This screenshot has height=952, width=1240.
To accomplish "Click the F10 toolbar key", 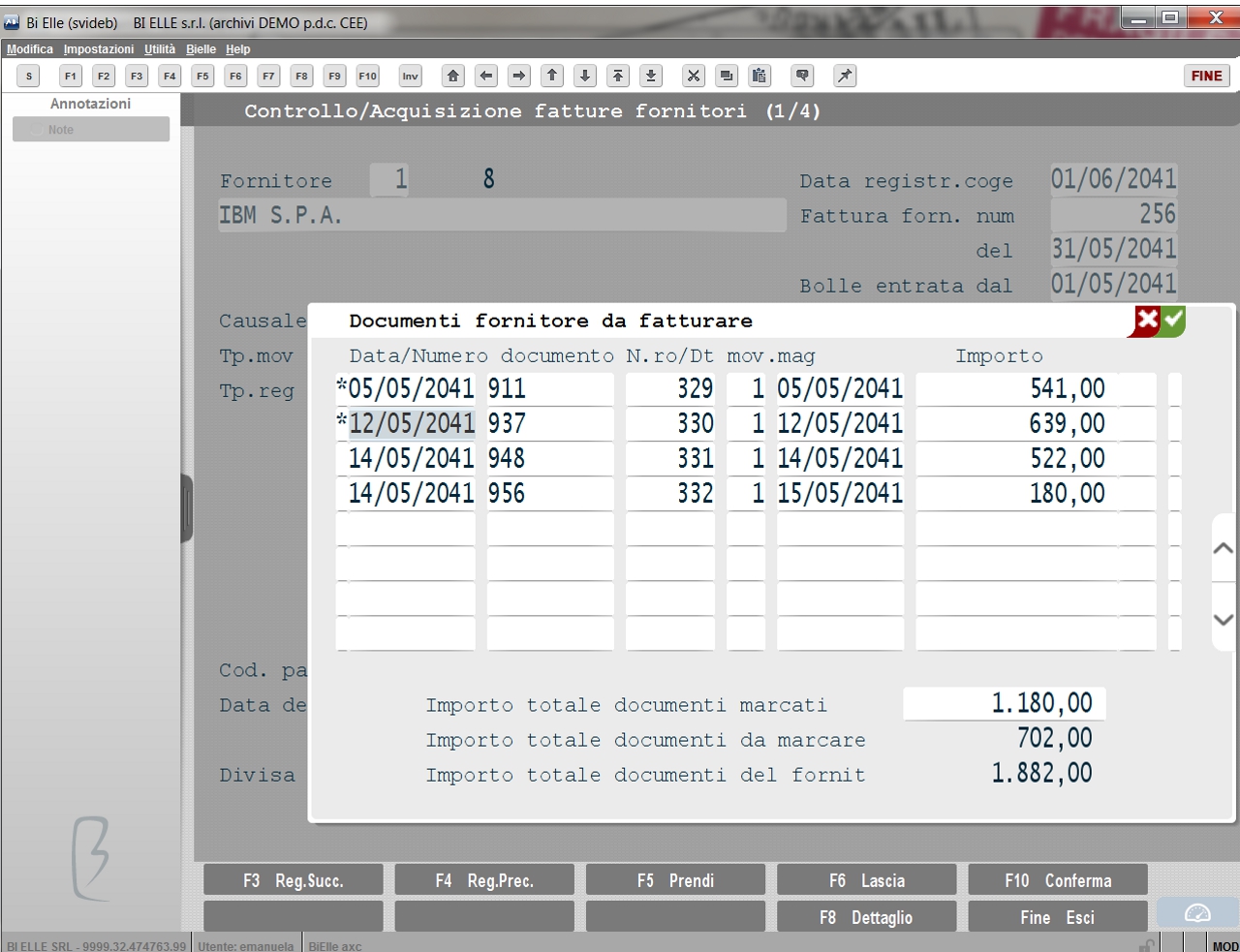I will [x=368, y=76].
